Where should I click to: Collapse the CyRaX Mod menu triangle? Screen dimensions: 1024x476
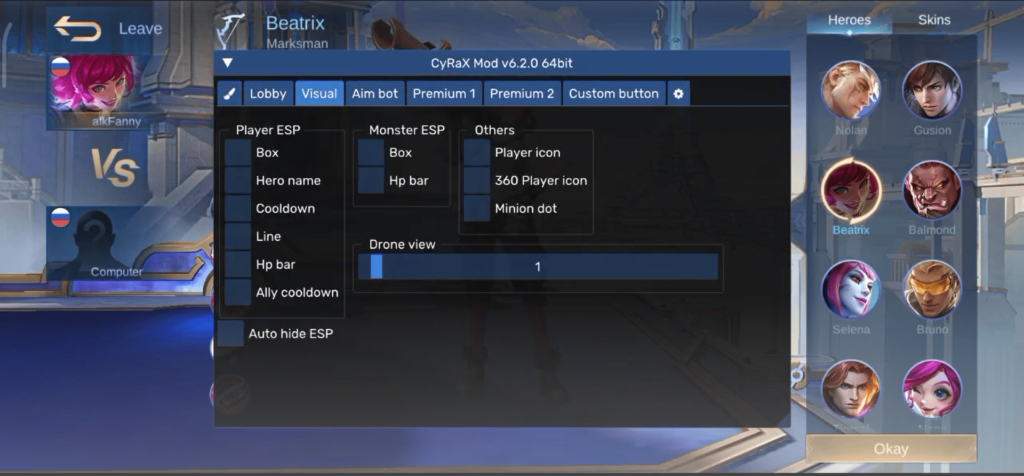pos(228,63)
